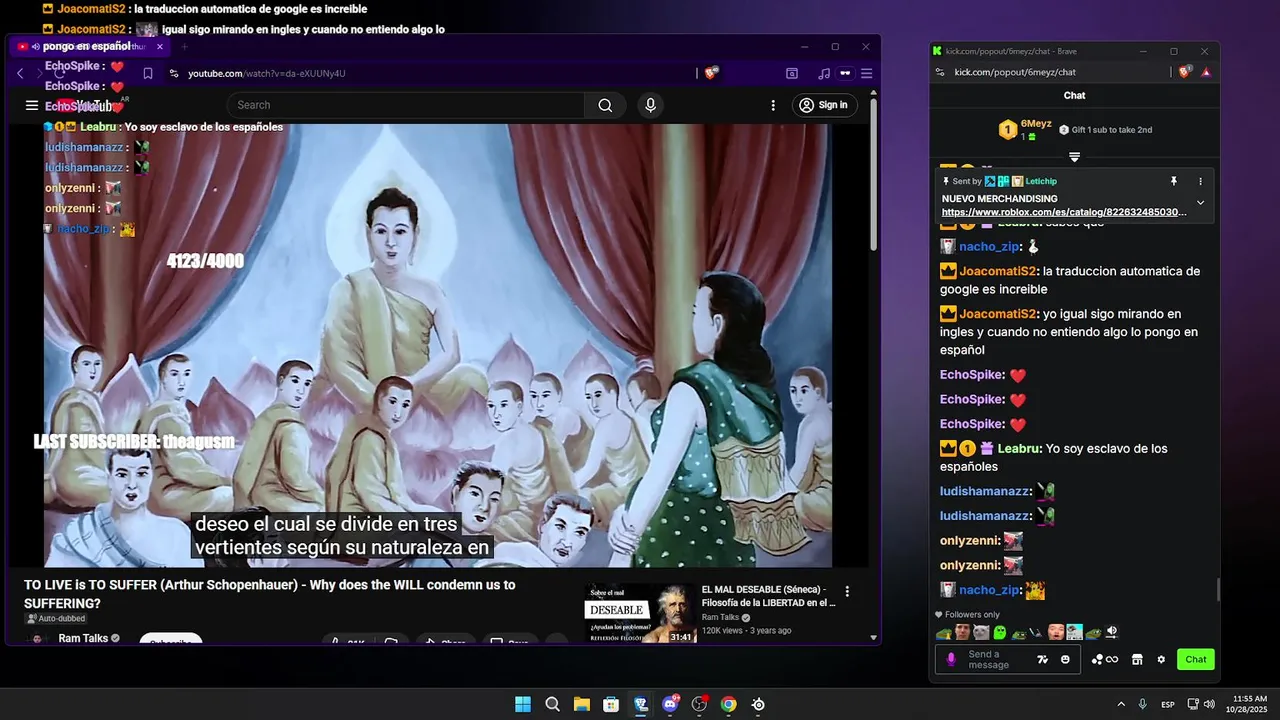Open a new tab in the YouTube window
Image resolution: width=1280 pixels, height=720 pixels.
pos(184,46)
